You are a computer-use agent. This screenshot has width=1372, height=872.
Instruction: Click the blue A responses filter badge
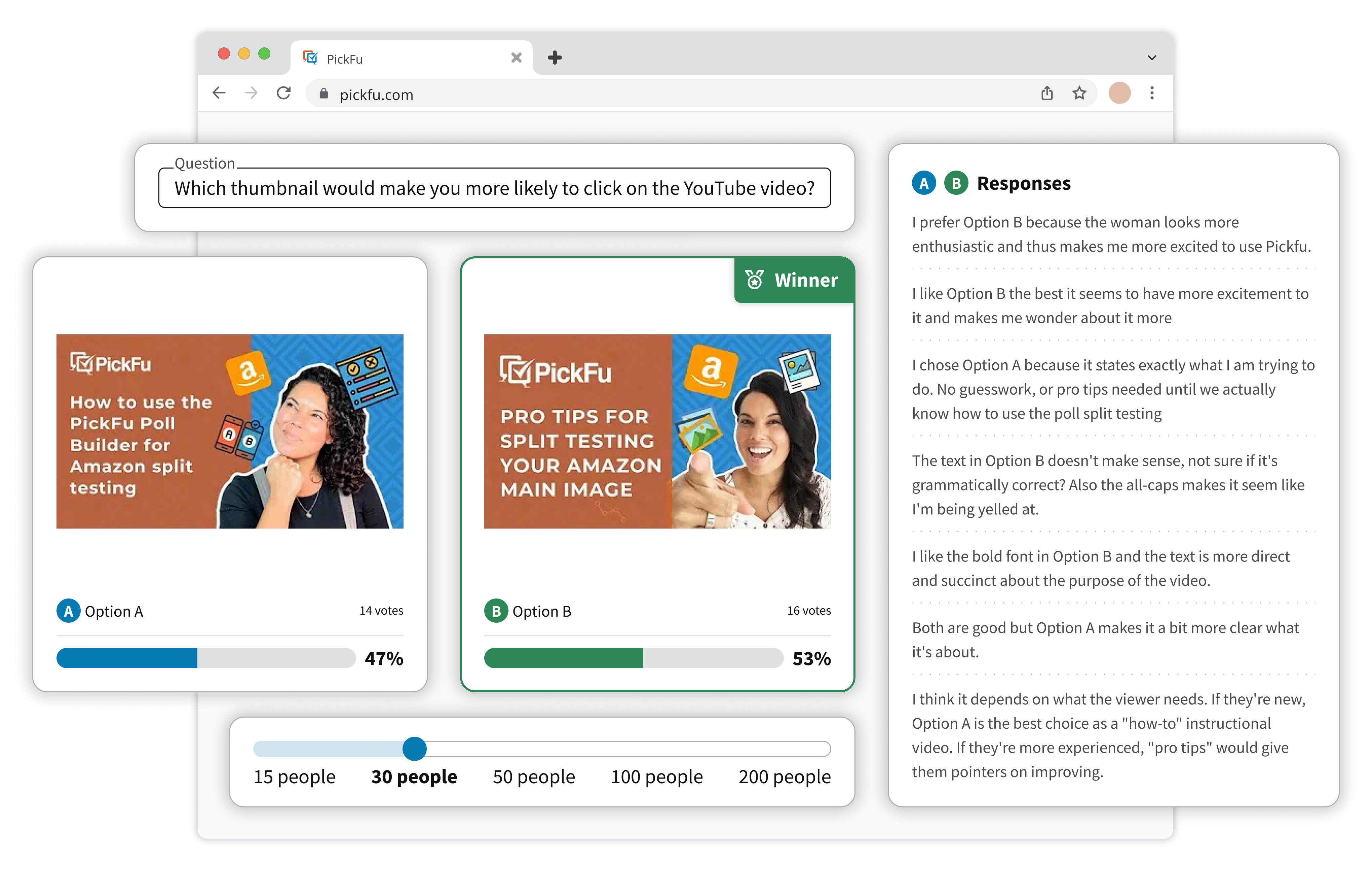tap(924, 184)
